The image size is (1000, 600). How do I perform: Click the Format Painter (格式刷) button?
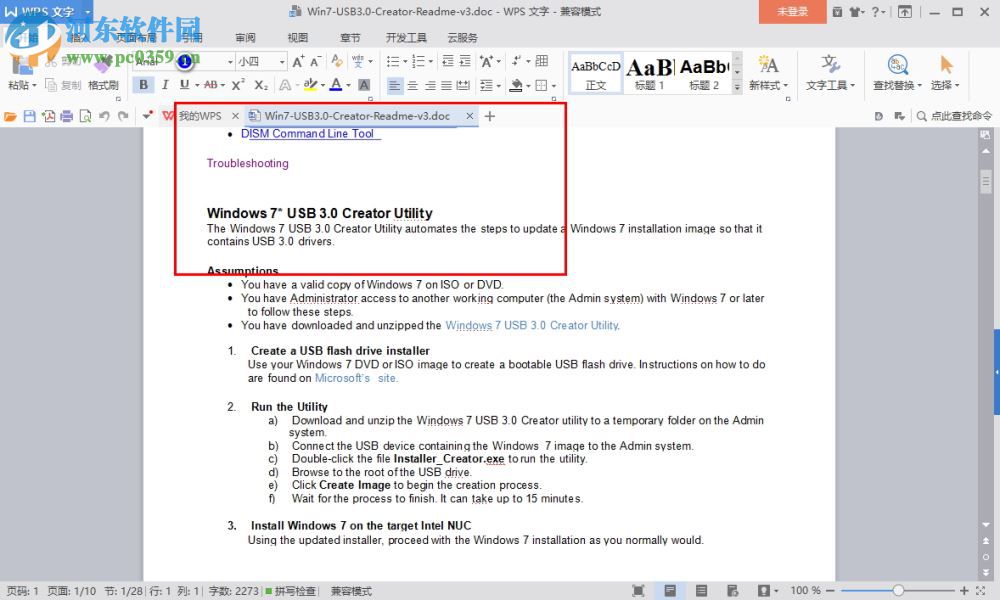(103, 85)
